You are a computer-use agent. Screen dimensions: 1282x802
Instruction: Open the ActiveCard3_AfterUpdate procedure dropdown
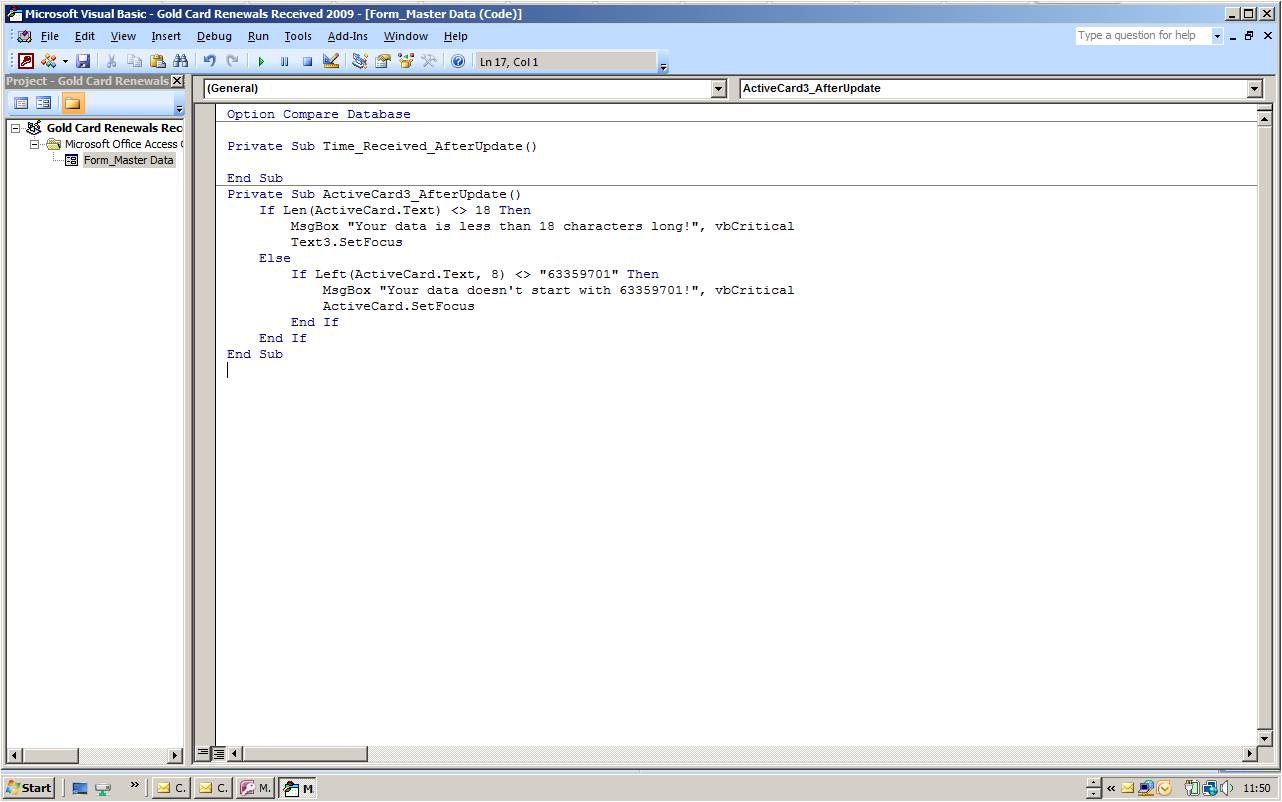pos(1255,89)
